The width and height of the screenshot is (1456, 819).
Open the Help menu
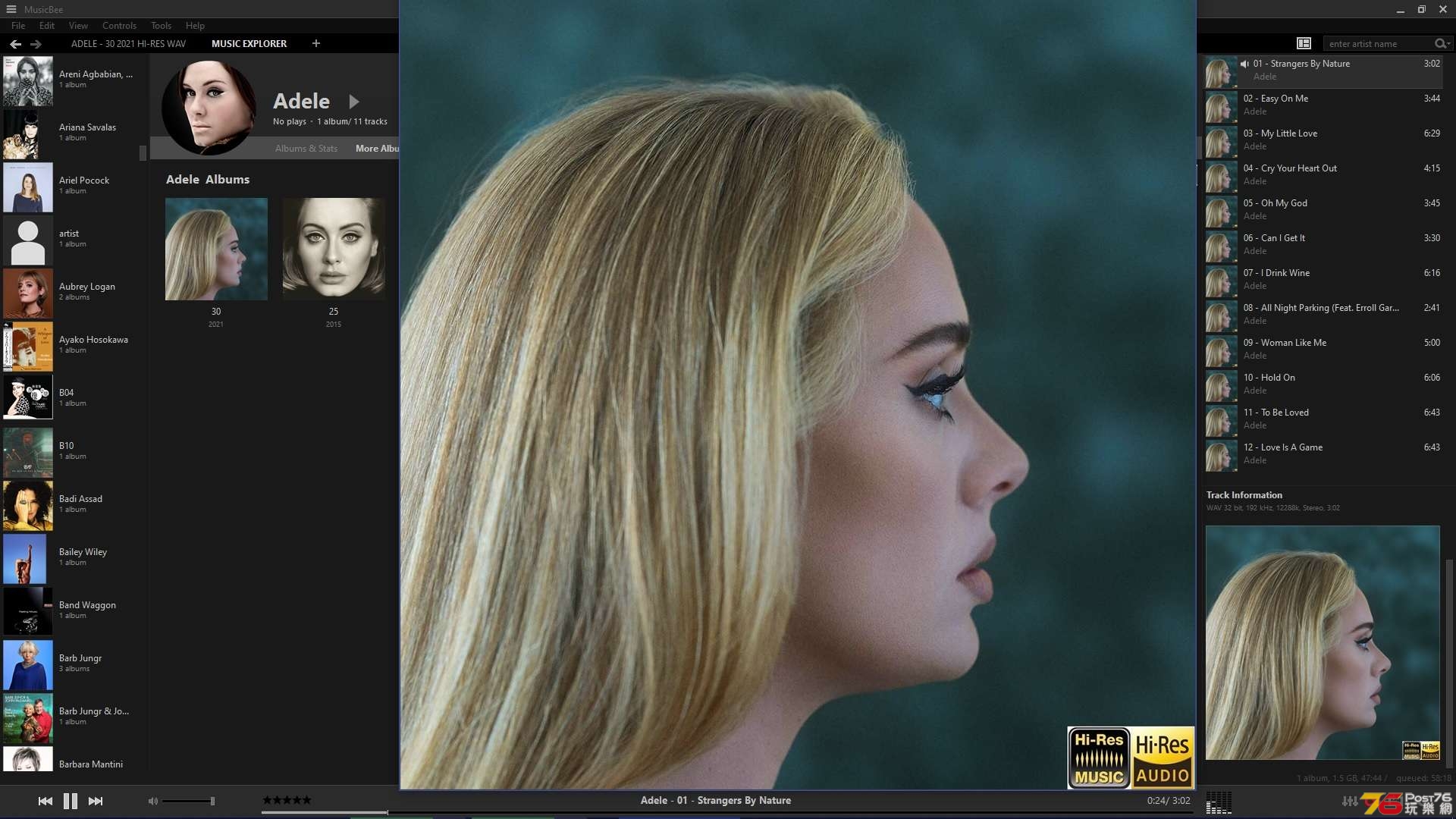[x=195, y=25]
